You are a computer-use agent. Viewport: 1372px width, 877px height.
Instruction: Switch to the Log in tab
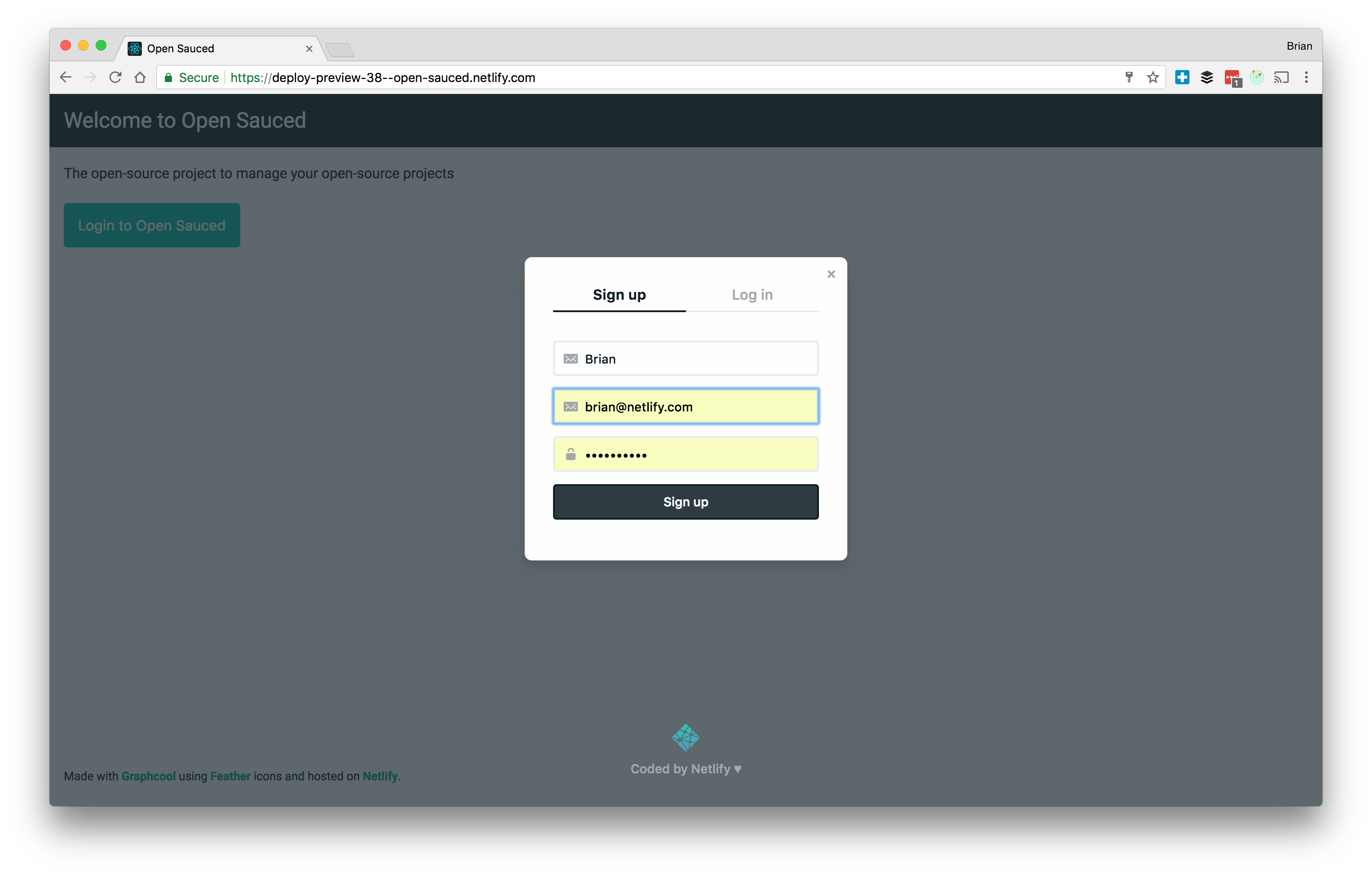tap(752, 295)
